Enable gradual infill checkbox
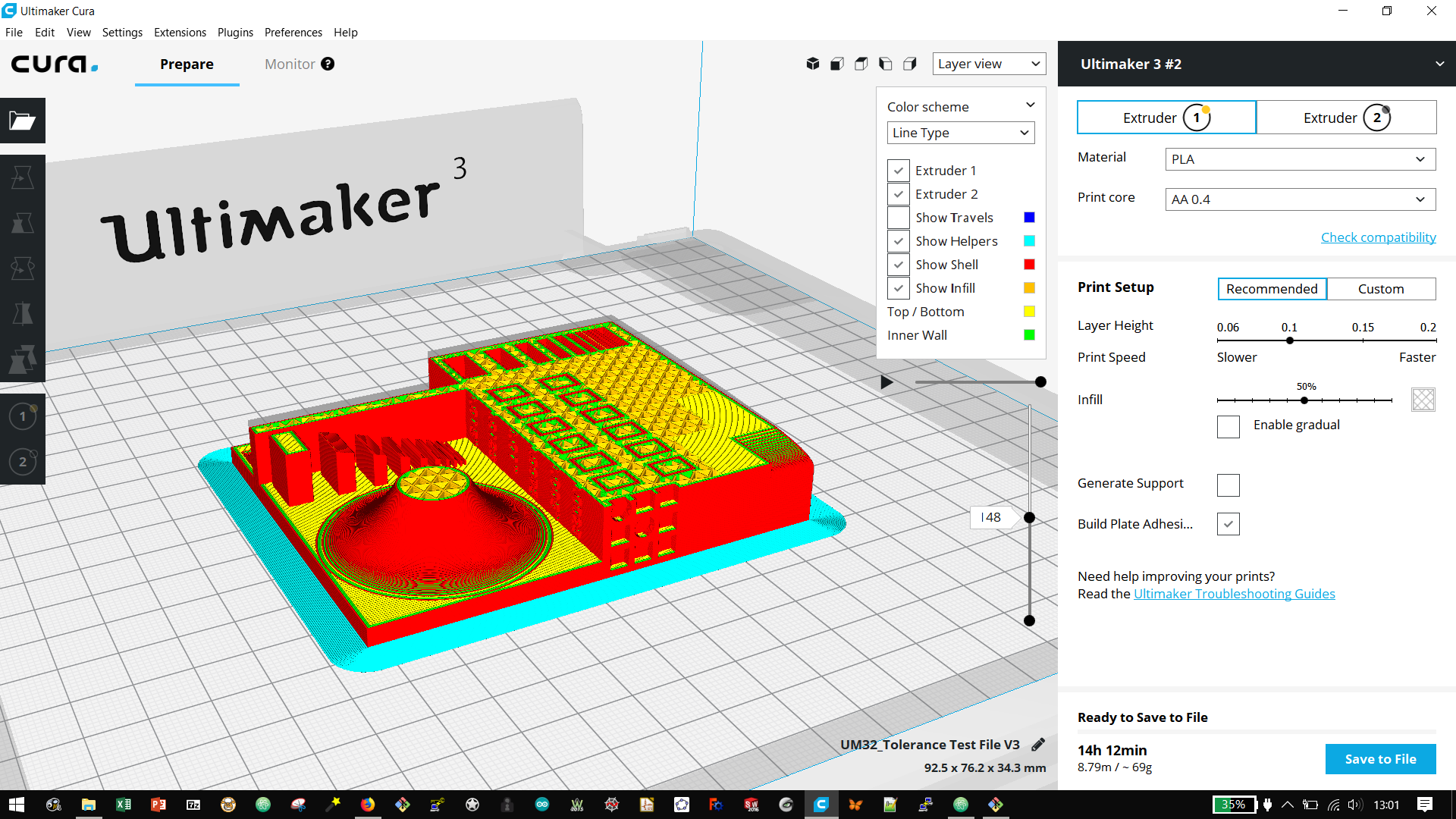This screenshot has height=819, width=1456. pos(1228,426)
